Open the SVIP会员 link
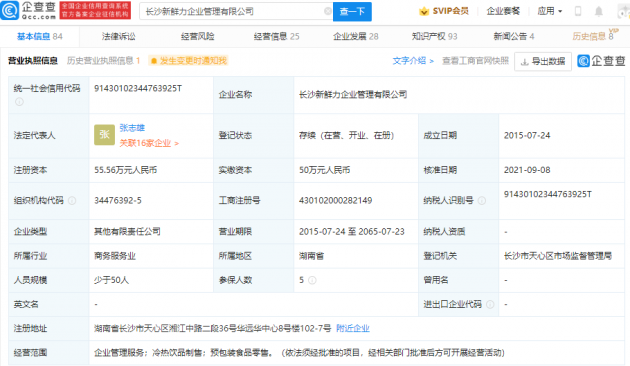The height and width of the screenshot is (366, 630). tap(450, 11)
